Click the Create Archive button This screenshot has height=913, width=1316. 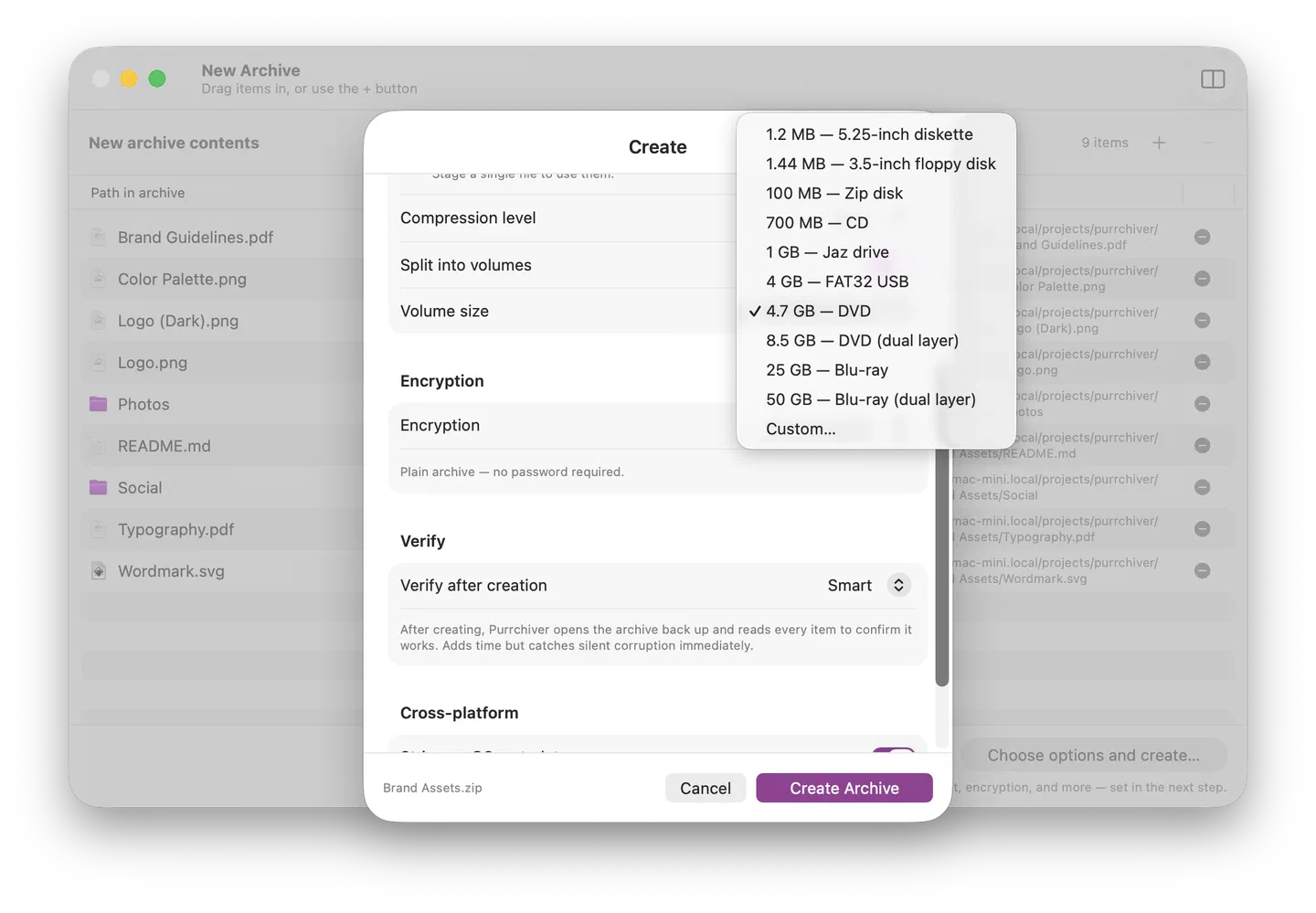tap(844, 788)
